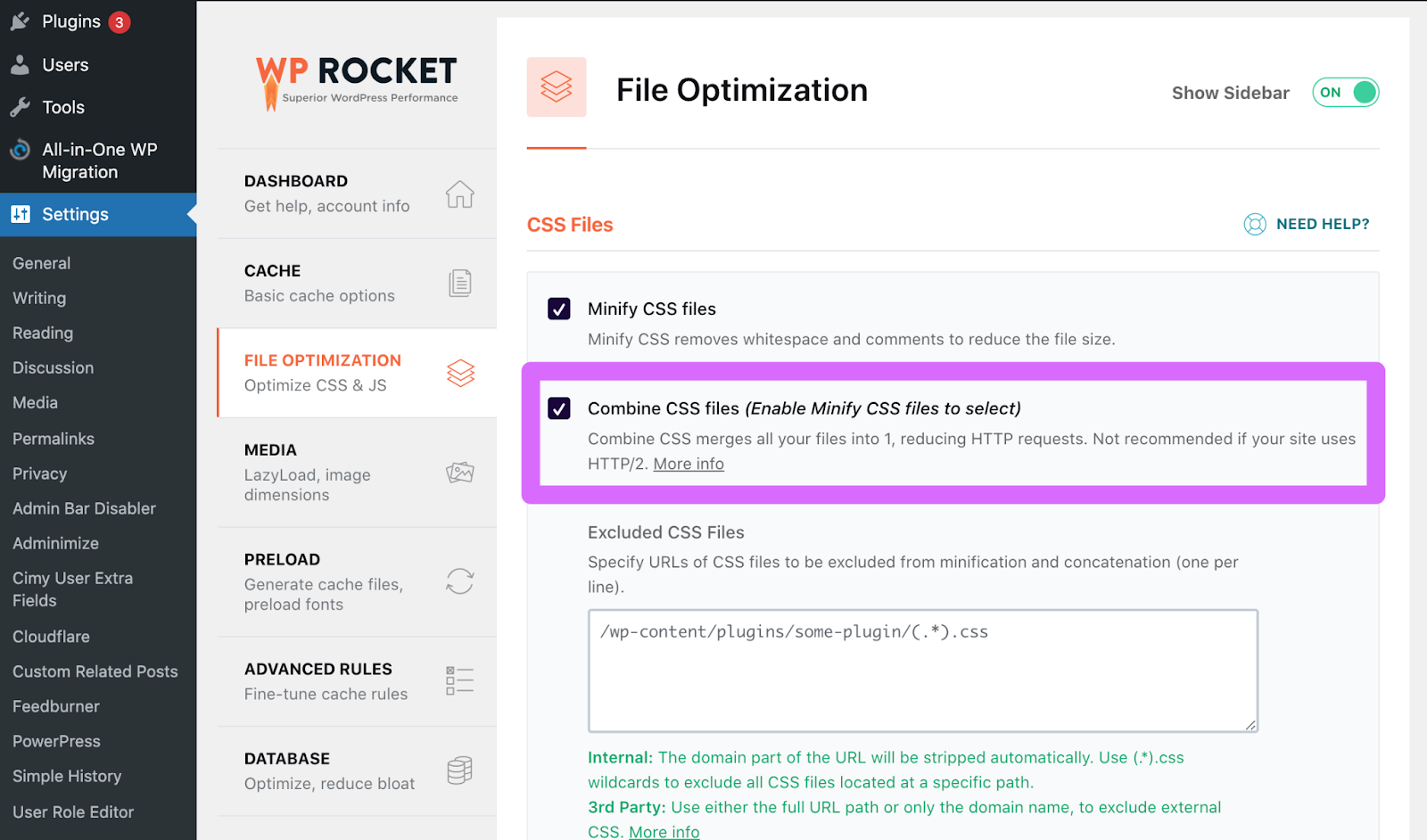Toggle the Show Sidebar ON switch
Screen dimensions: 1427x840
pyautogui.click(x=1346, y=92)
